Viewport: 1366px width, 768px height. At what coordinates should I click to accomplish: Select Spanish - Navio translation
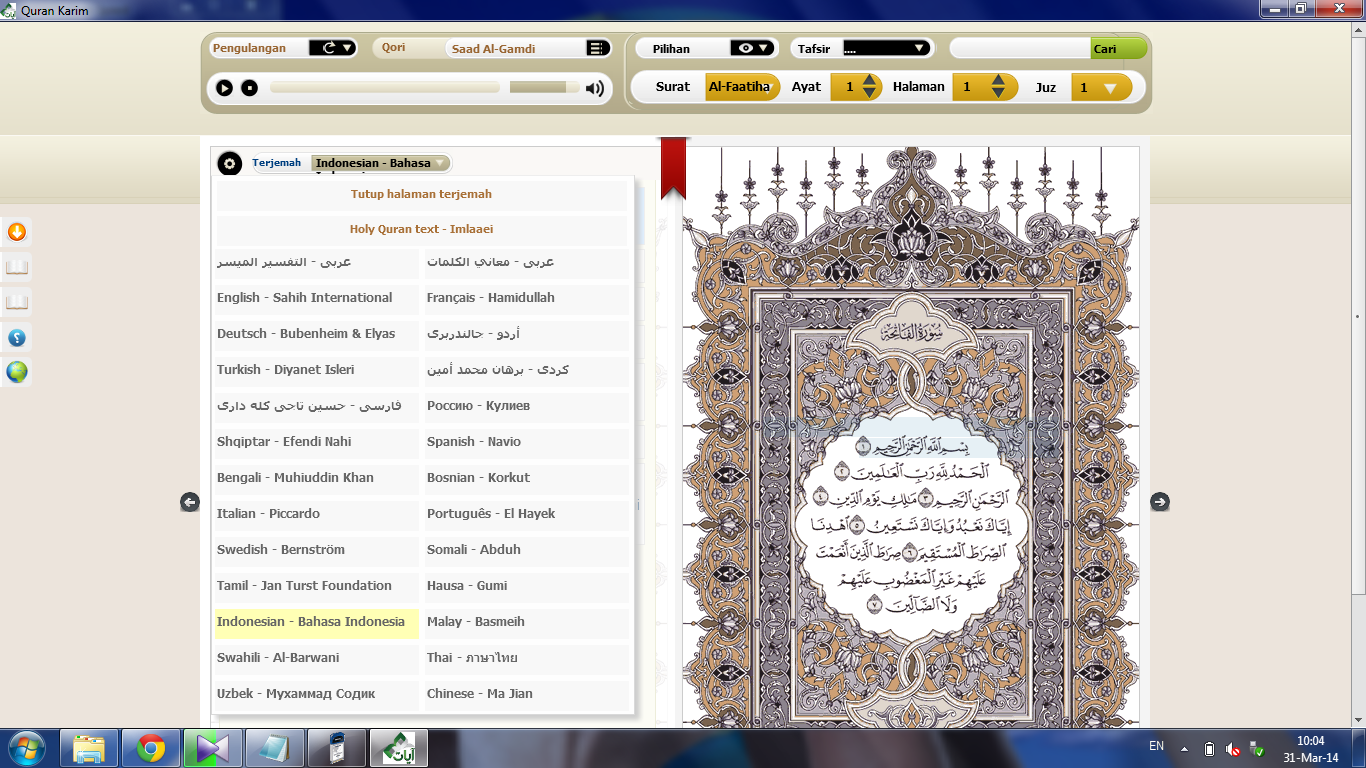527,442
